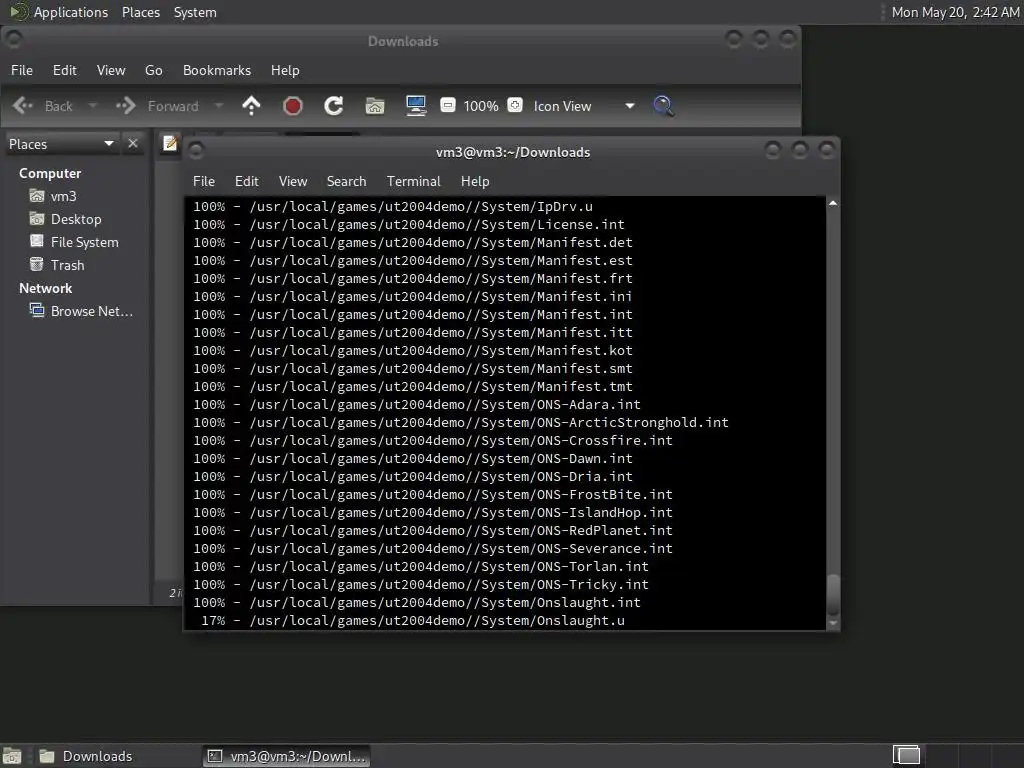The image size is (1024, 768).
Task: Open the Places panel menu
Action: click(x=141, y=12)
